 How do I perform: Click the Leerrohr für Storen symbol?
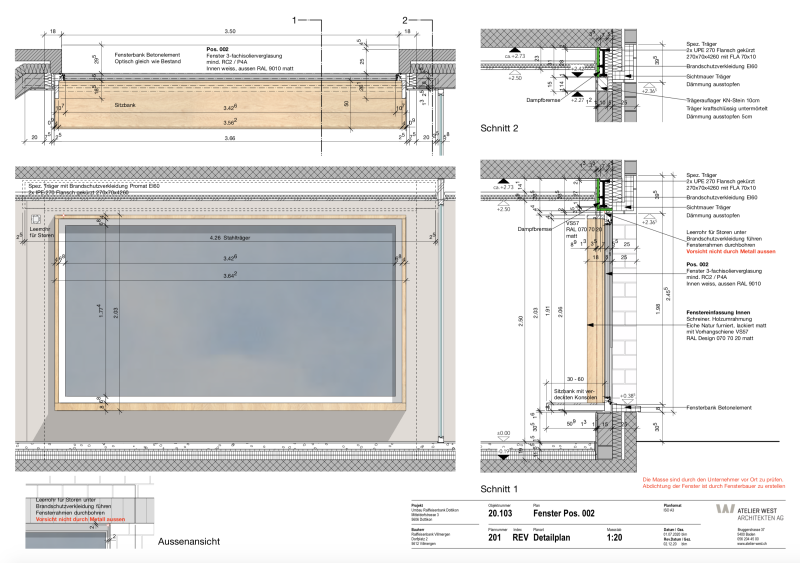[35, 218]
